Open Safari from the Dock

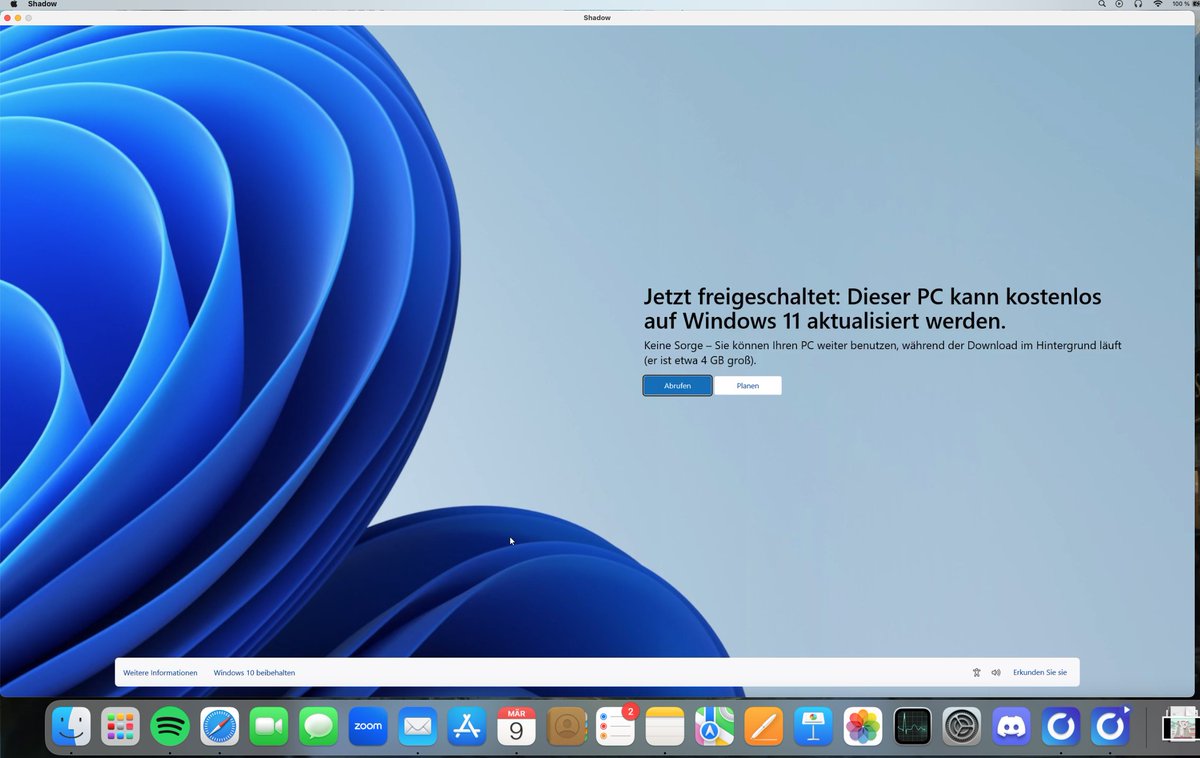220,726
